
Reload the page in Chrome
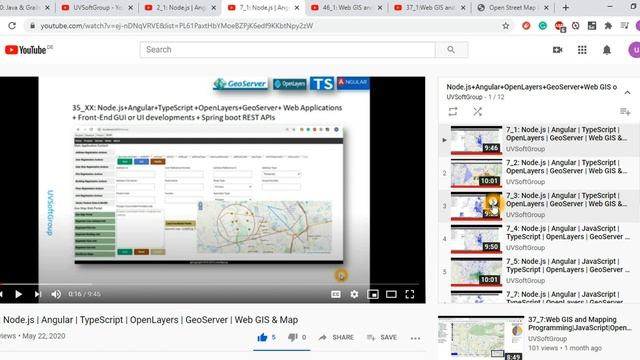(12, 26)
